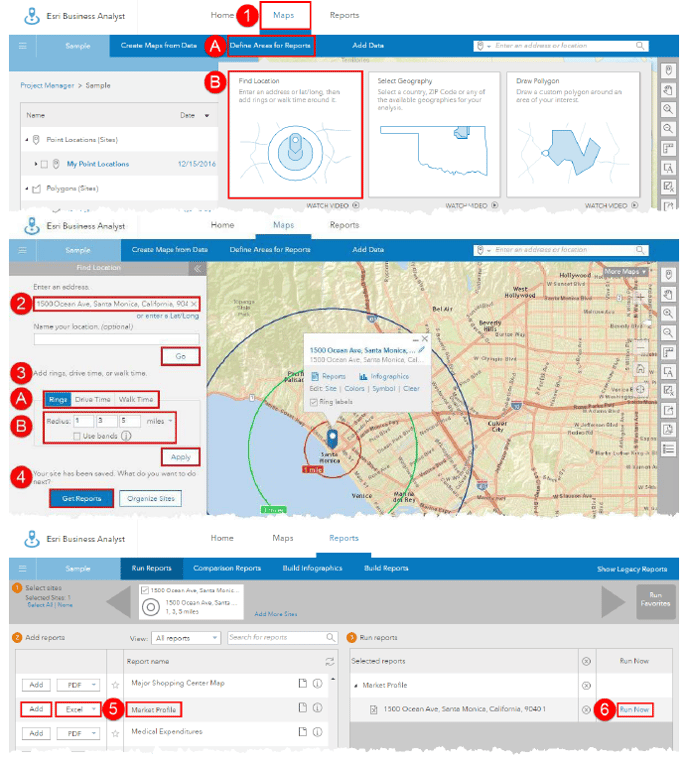Viewport: 688px width, 764px height.
Task: Open Maps tab on the Run Reports screen
Action: [283, 538]
